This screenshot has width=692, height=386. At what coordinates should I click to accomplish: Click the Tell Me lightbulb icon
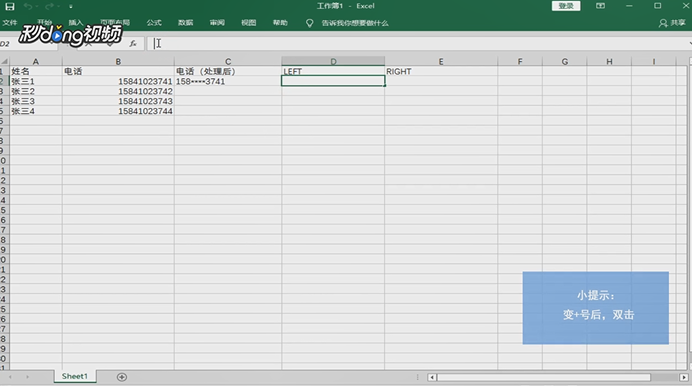[x=309, y=23]
